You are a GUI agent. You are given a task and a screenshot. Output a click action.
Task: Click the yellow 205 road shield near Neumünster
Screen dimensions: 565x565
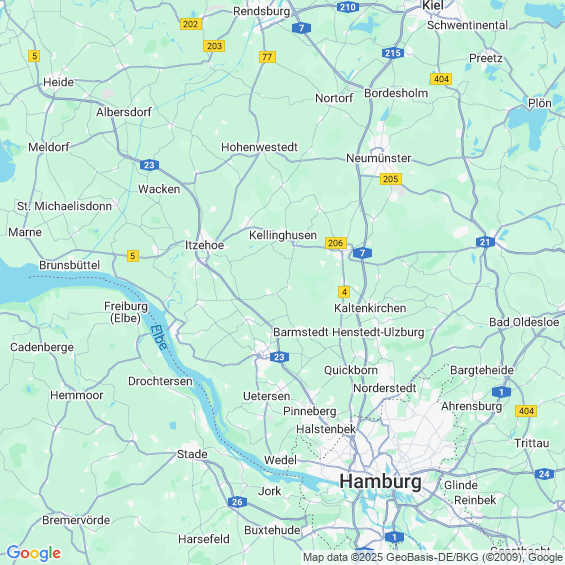click(391, 179)
